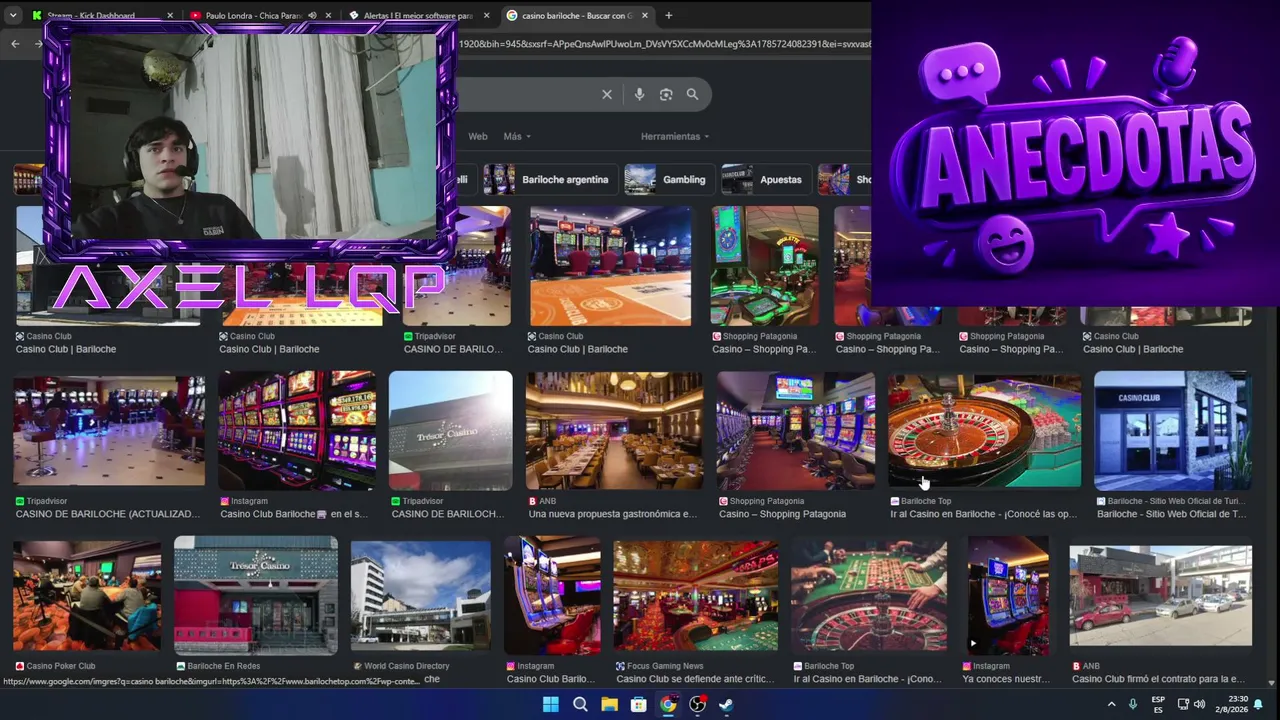Image resolution: width=1280 pixels, height=720 pixels.
Task: Switch to Chrome on the taskbar
Action: pos(668,704)
